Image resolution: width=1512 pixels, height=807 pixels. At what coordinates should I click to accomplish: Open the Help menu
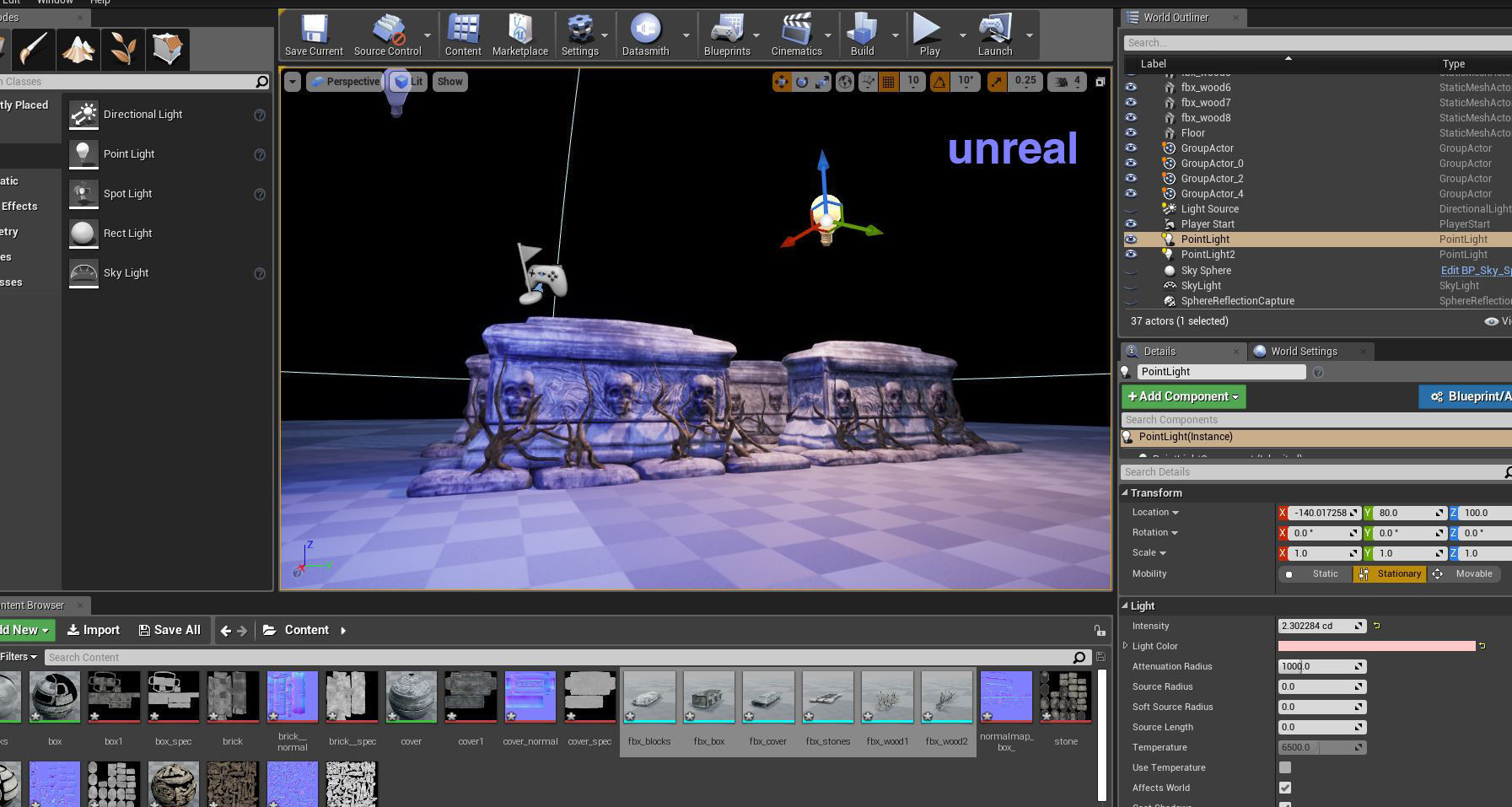coord(100,3)
